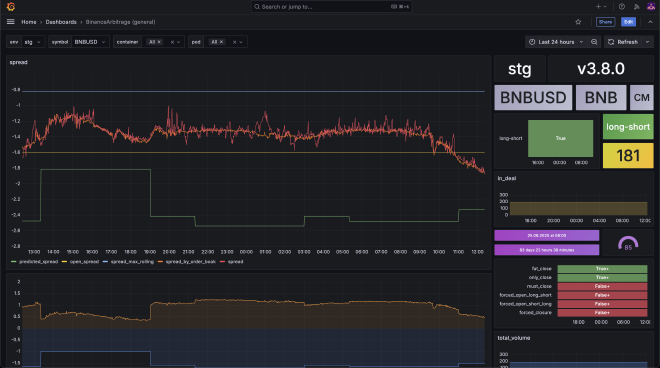This screenshot has width=660, height=368.
Task: Click the BNB stat panel
Action: coord(601,98)
